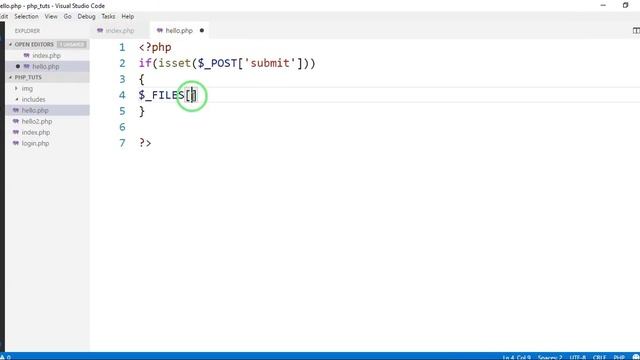Click line number 1 in the gutter
Image resolution: width=640 pixels, height=360 pixels.
pos(122,47)
